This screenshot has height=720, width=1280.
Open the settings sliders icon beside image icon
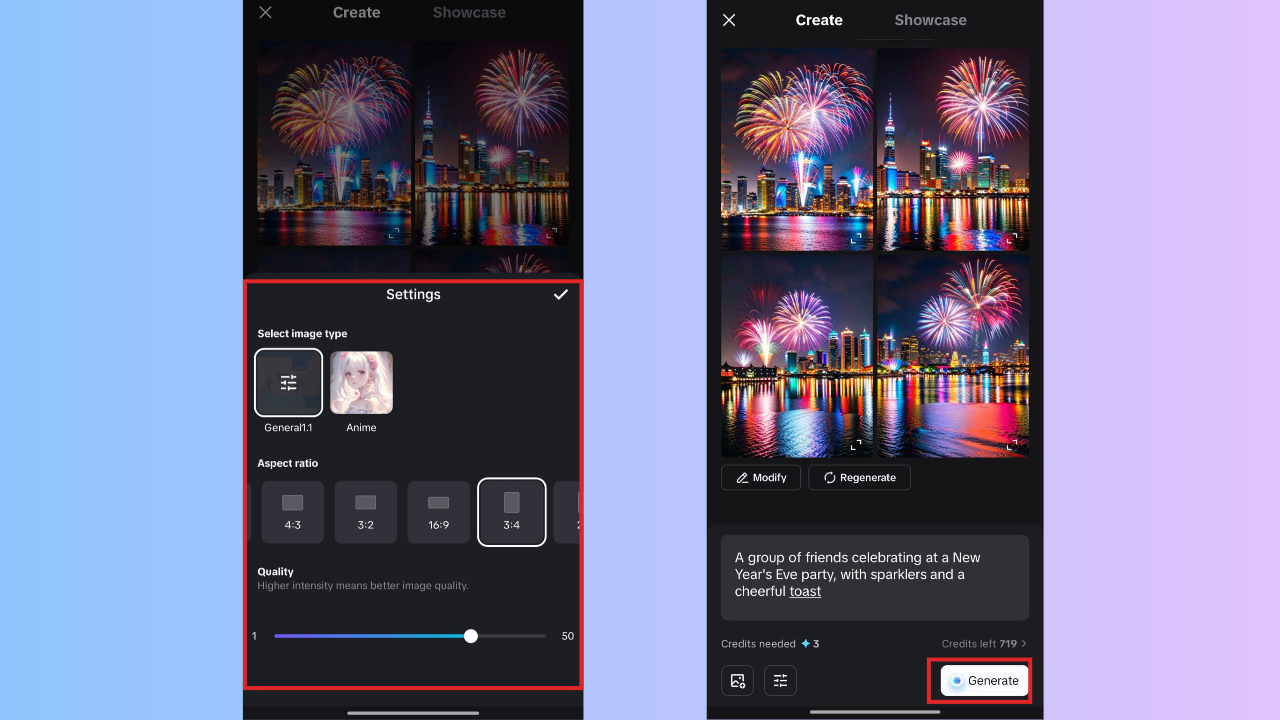point(780,681)
